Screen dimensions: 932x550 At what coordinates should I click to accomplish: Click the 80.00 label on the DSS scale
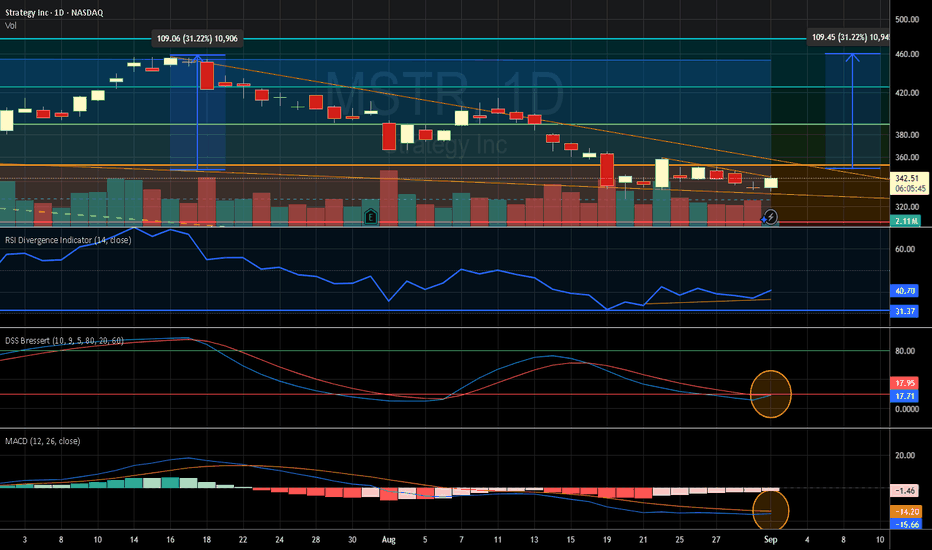click(x=905, y=351)
